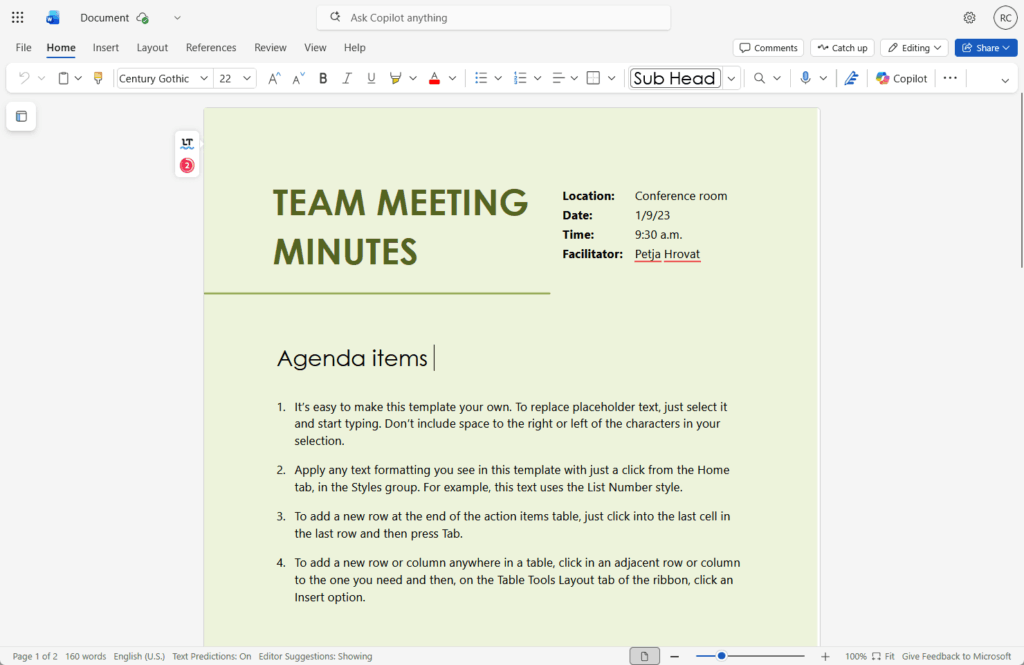
Task: Switch to the Insert tab
Action: point(106,48)
